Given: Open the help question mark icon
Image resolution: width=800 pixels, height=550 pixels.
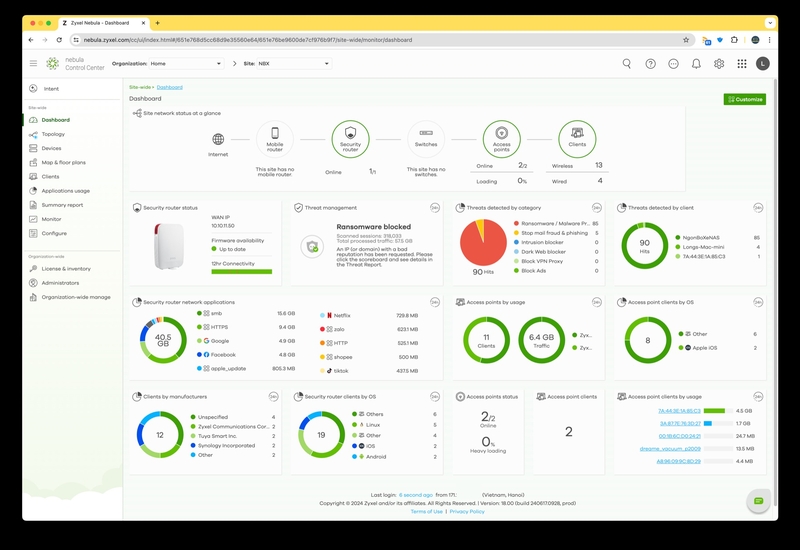Looking at the screenshot, I should coord(650,64).
